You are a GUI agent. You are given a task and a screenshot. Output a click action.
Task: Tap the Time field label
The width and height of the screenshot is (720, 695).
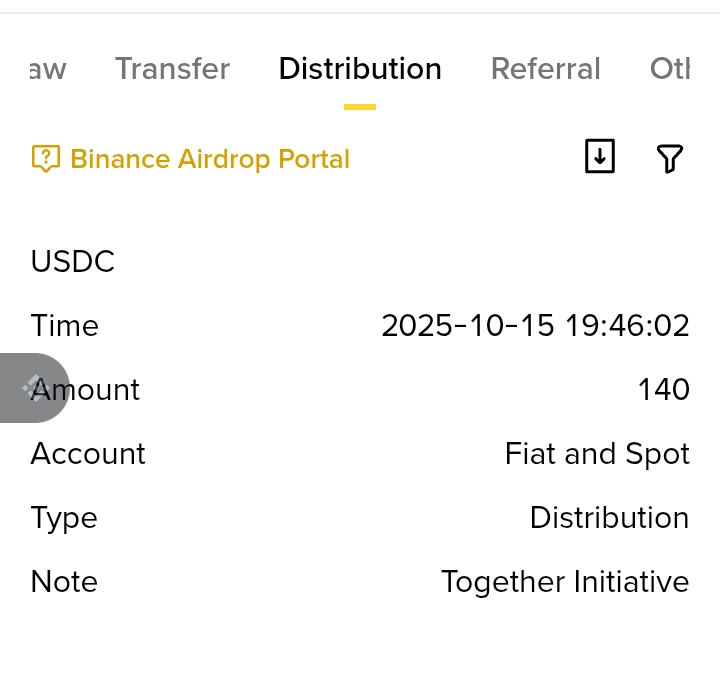pyautogui.click(x=64, y=325)
